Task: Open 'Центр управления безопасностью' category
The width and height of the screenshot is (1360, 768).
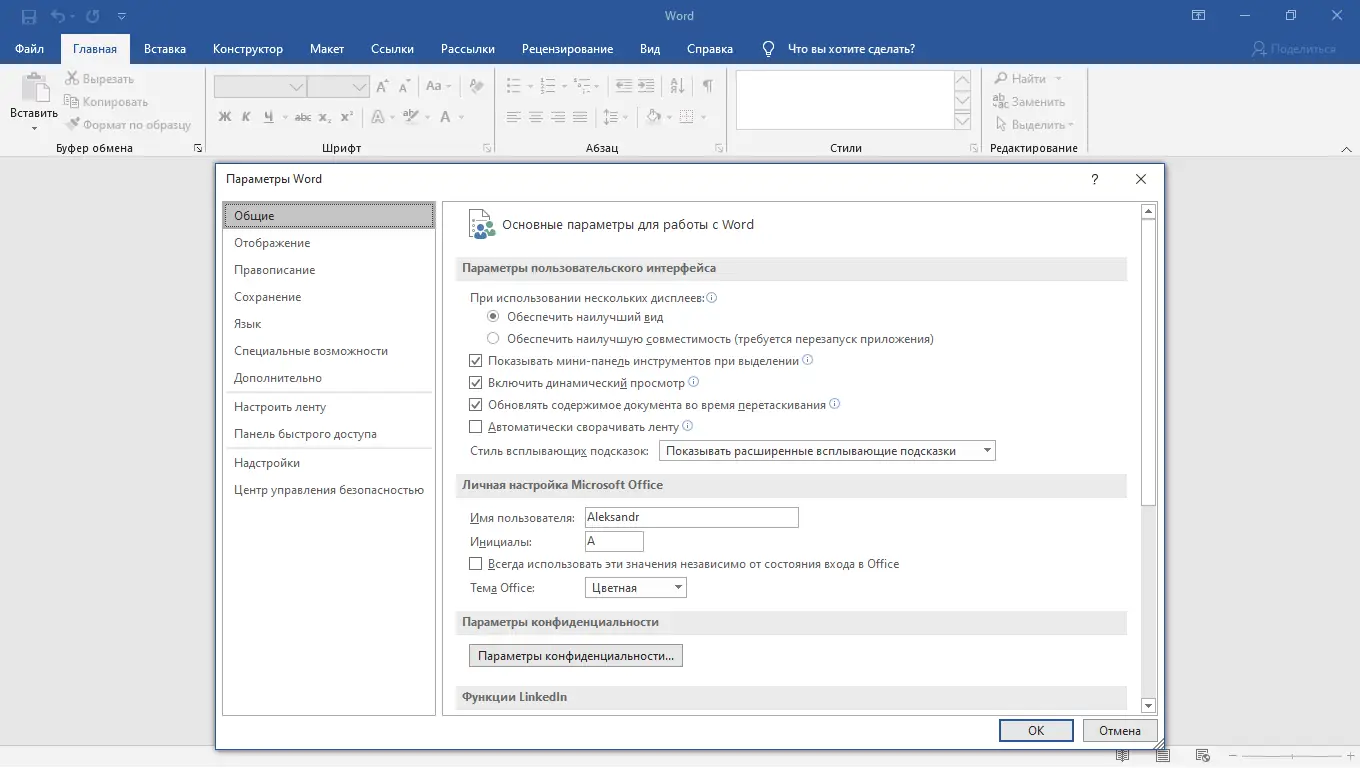Action: (x=329, y=490)
